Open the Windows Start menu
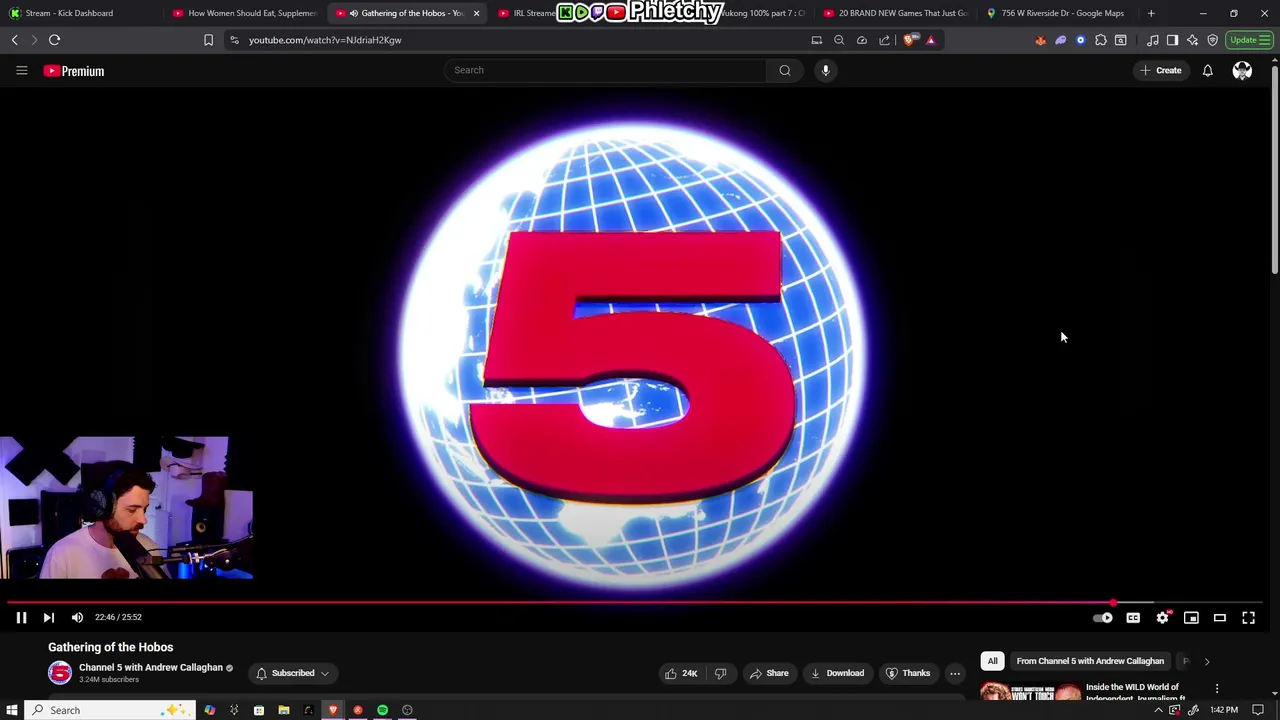The width and height of the screenshot is (1280, 720). 12,710
